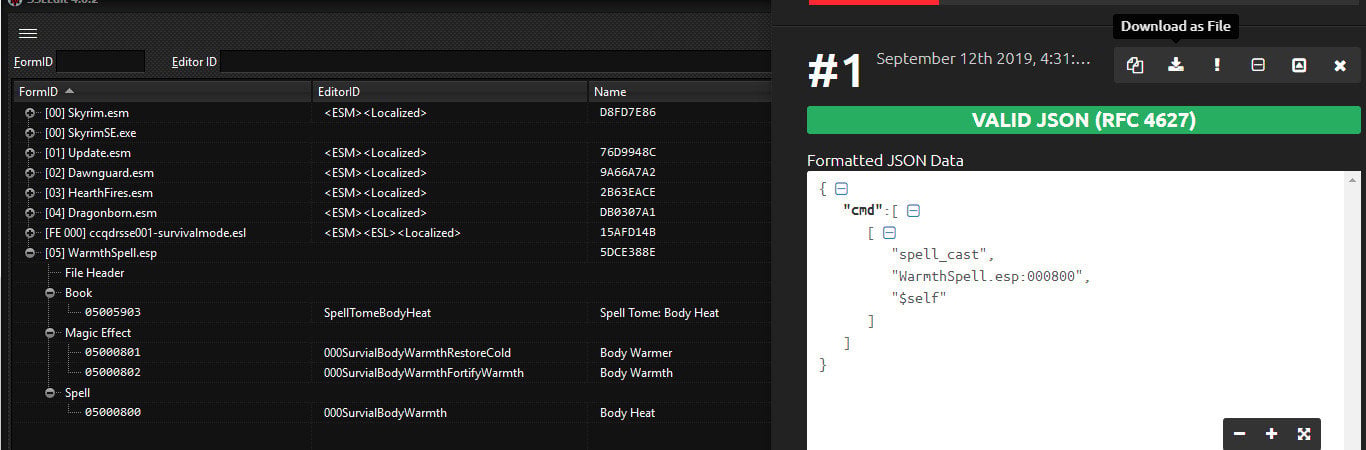Screen dimensions: 1366x450
Task: Click the 9A66A7A2 value for Dawnguard.esm
Action: tap(628, 173)
